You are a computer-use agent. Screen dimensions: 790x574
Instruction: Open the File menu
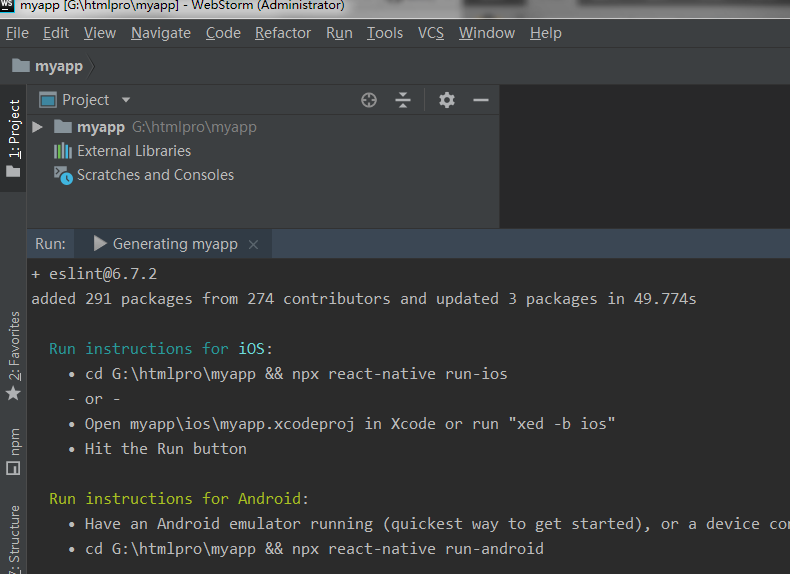(17, 33)
